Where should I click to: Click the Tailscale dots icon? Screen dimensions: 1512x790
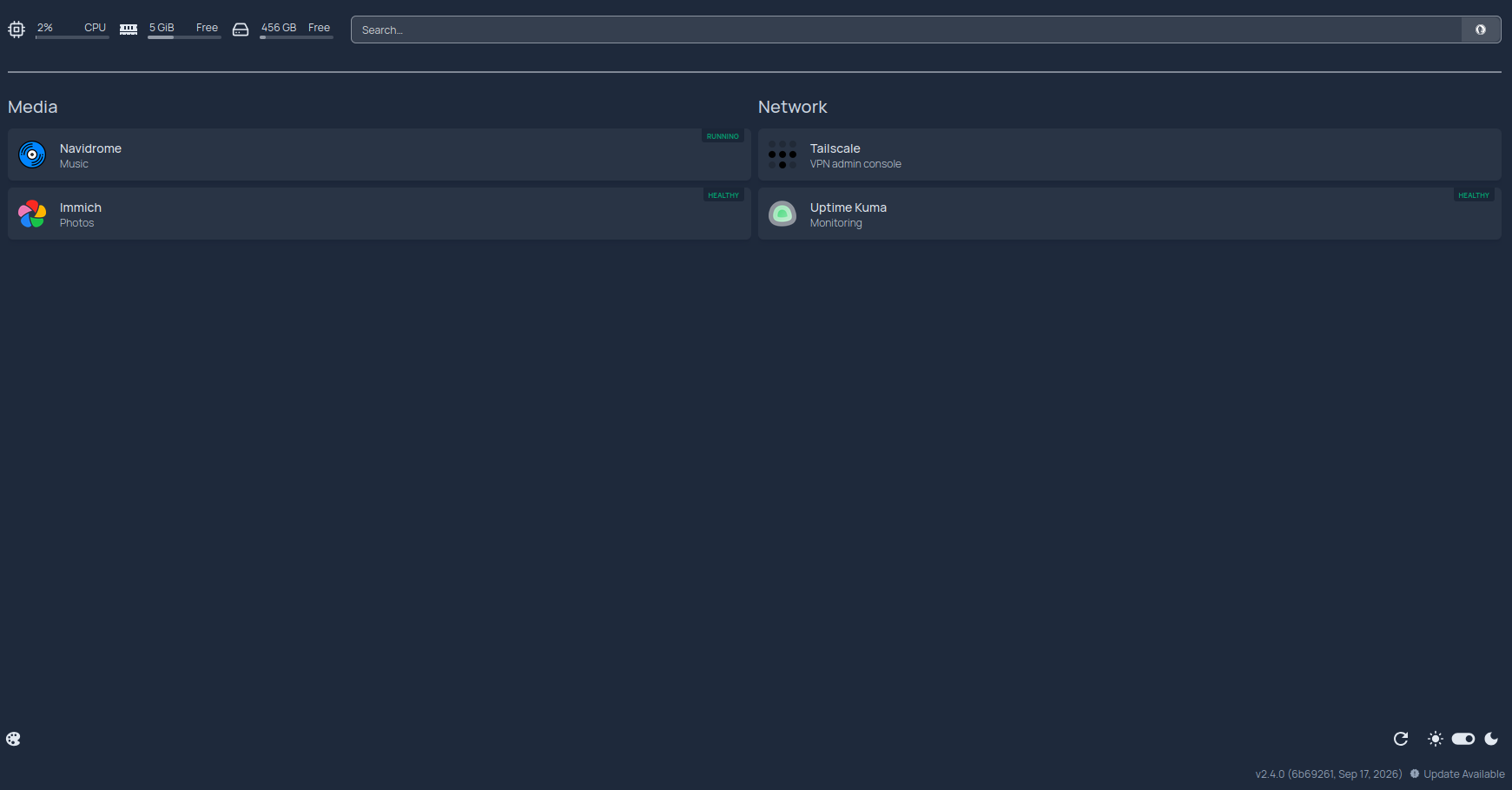click(x=782, y=155)
